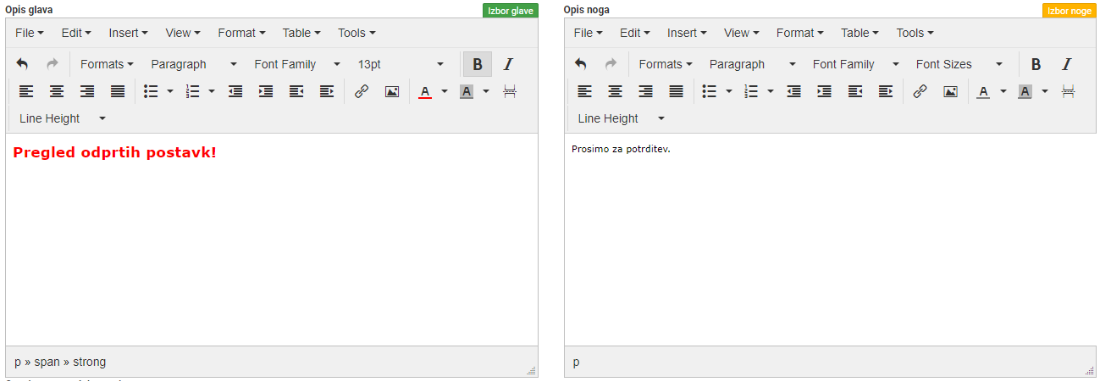Toggle Italic in Opis noga editor

pos(1066,64)
